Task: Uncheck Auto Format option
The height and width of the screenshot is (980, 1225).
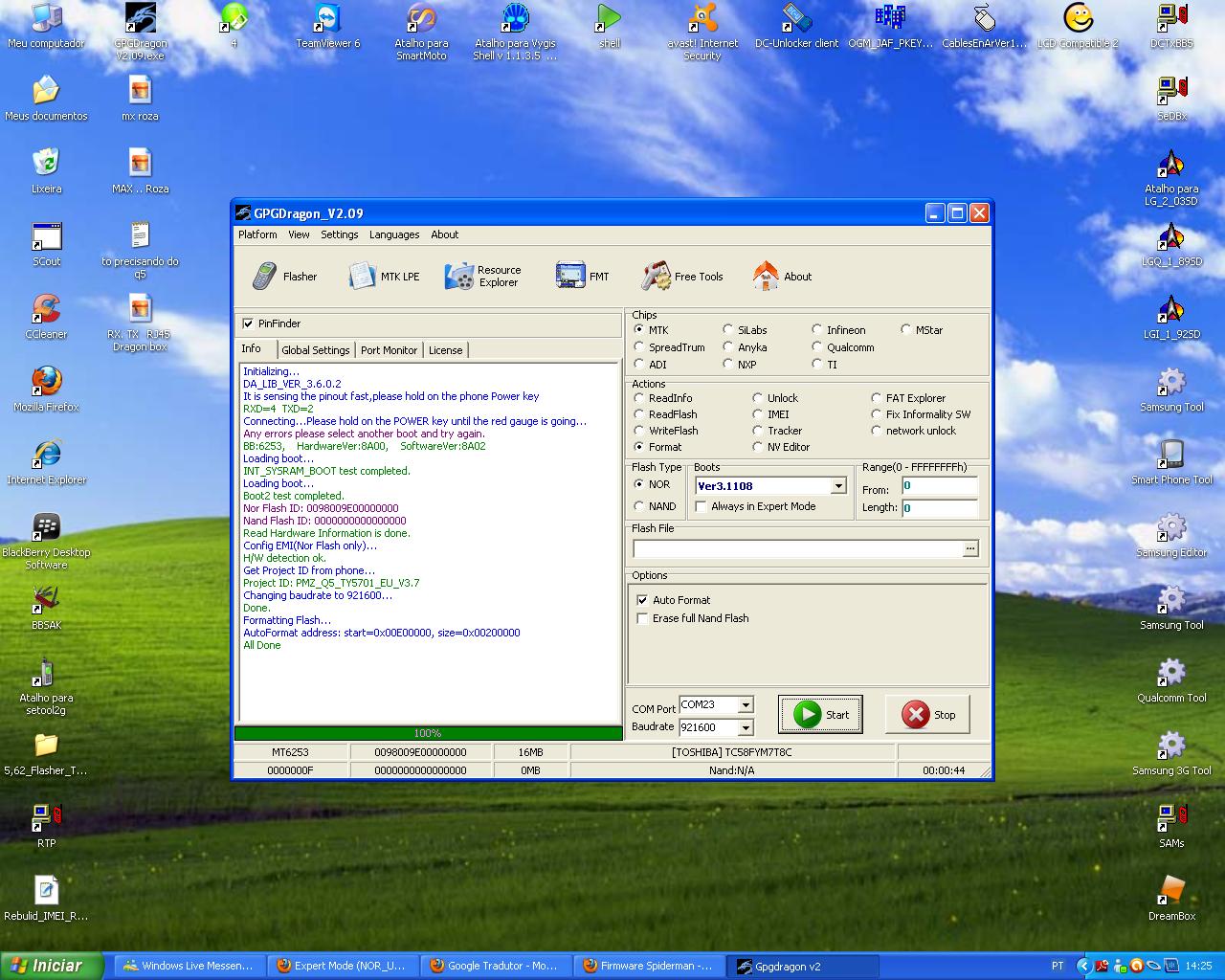Action: pyautogui.click(x=642, y=600)
